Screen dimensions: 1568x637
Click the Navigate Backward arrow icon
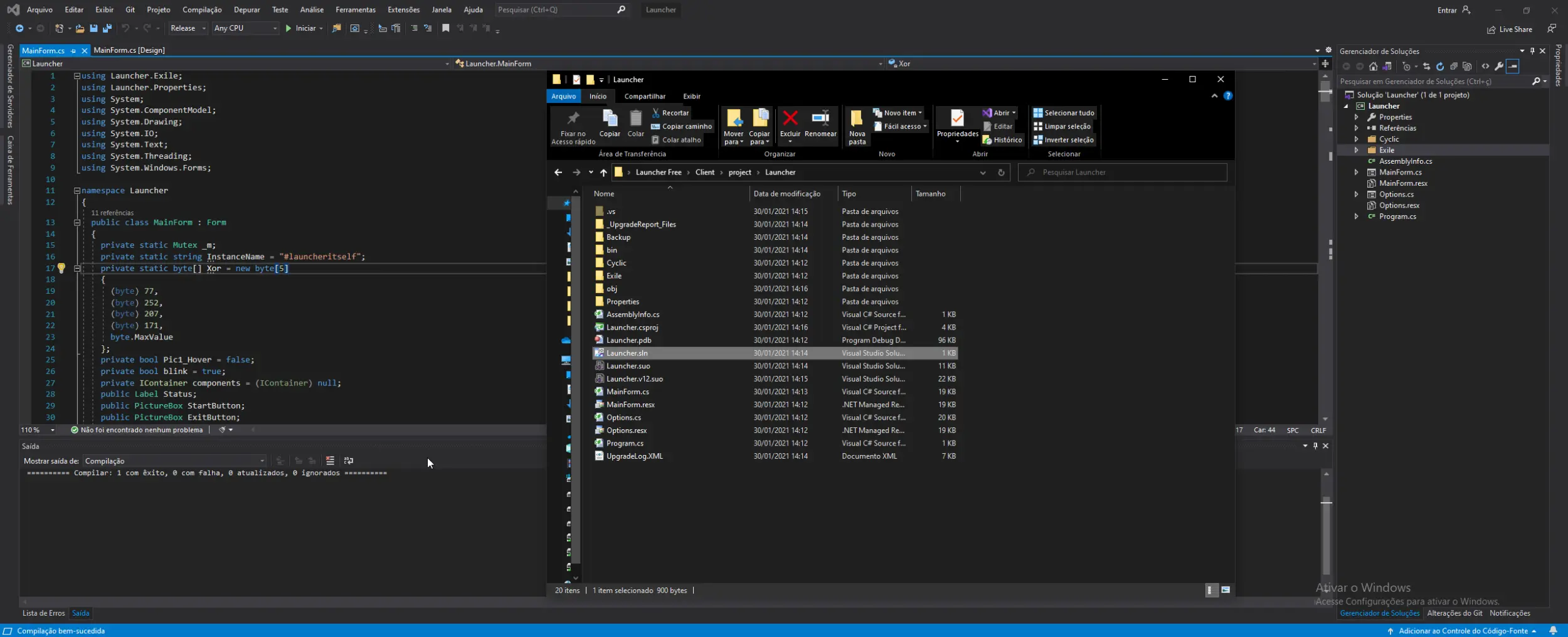coord(19,28)
